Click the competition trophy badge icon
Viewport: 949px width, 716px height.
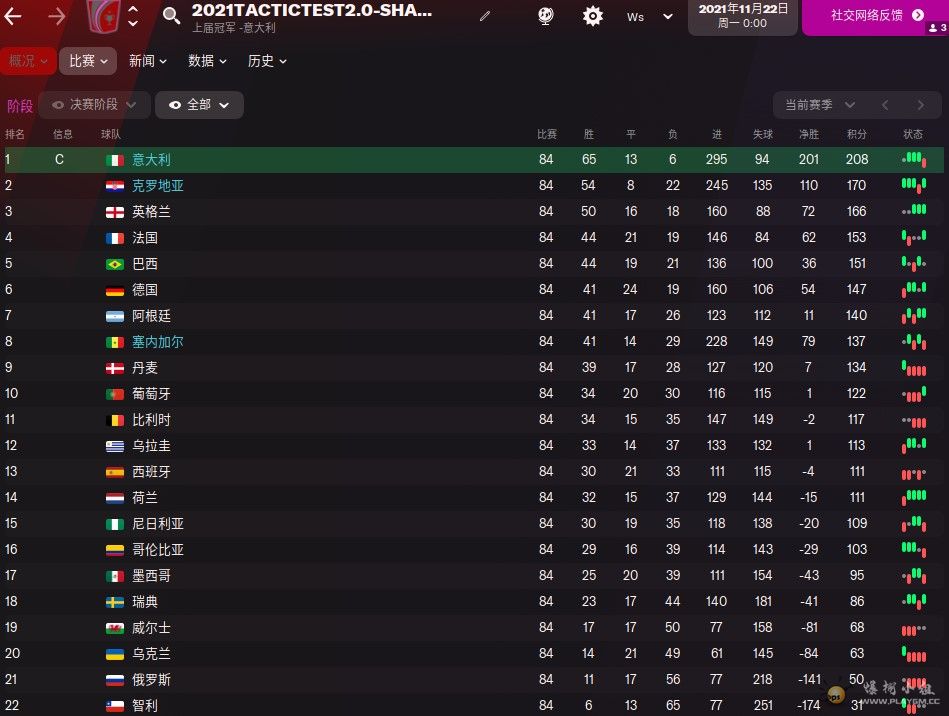click(x=103, y=16)
